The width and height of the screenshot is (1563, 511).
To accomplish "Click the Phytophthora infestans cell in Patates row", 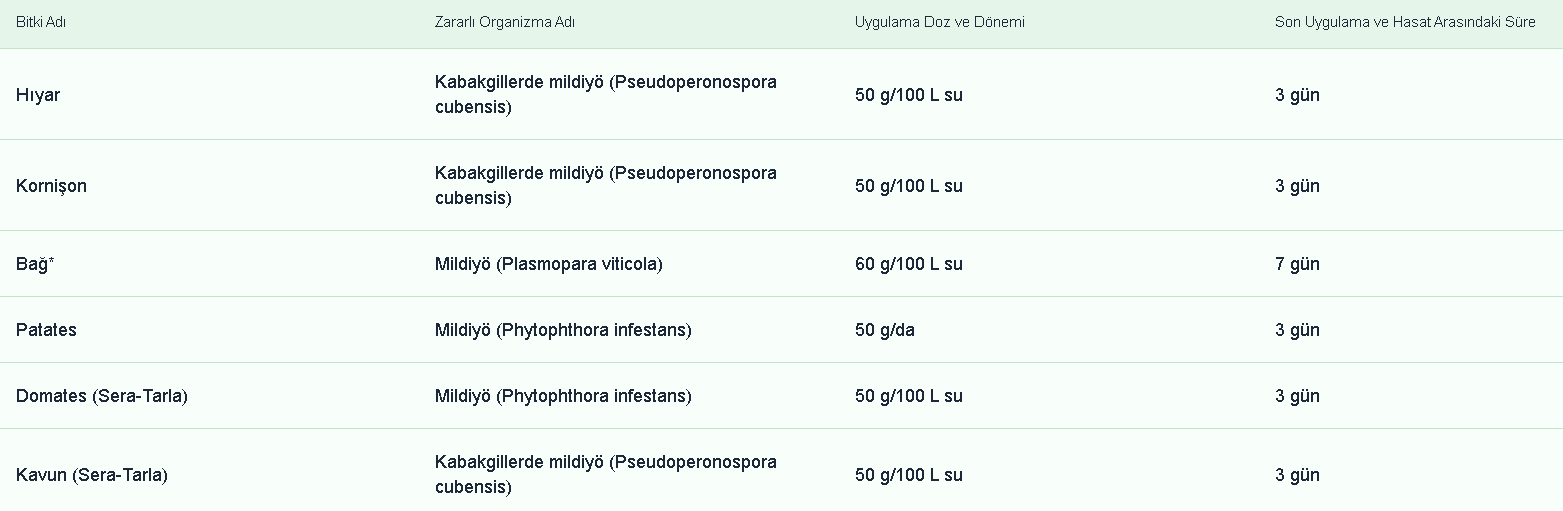I will [x=562, y=330].
